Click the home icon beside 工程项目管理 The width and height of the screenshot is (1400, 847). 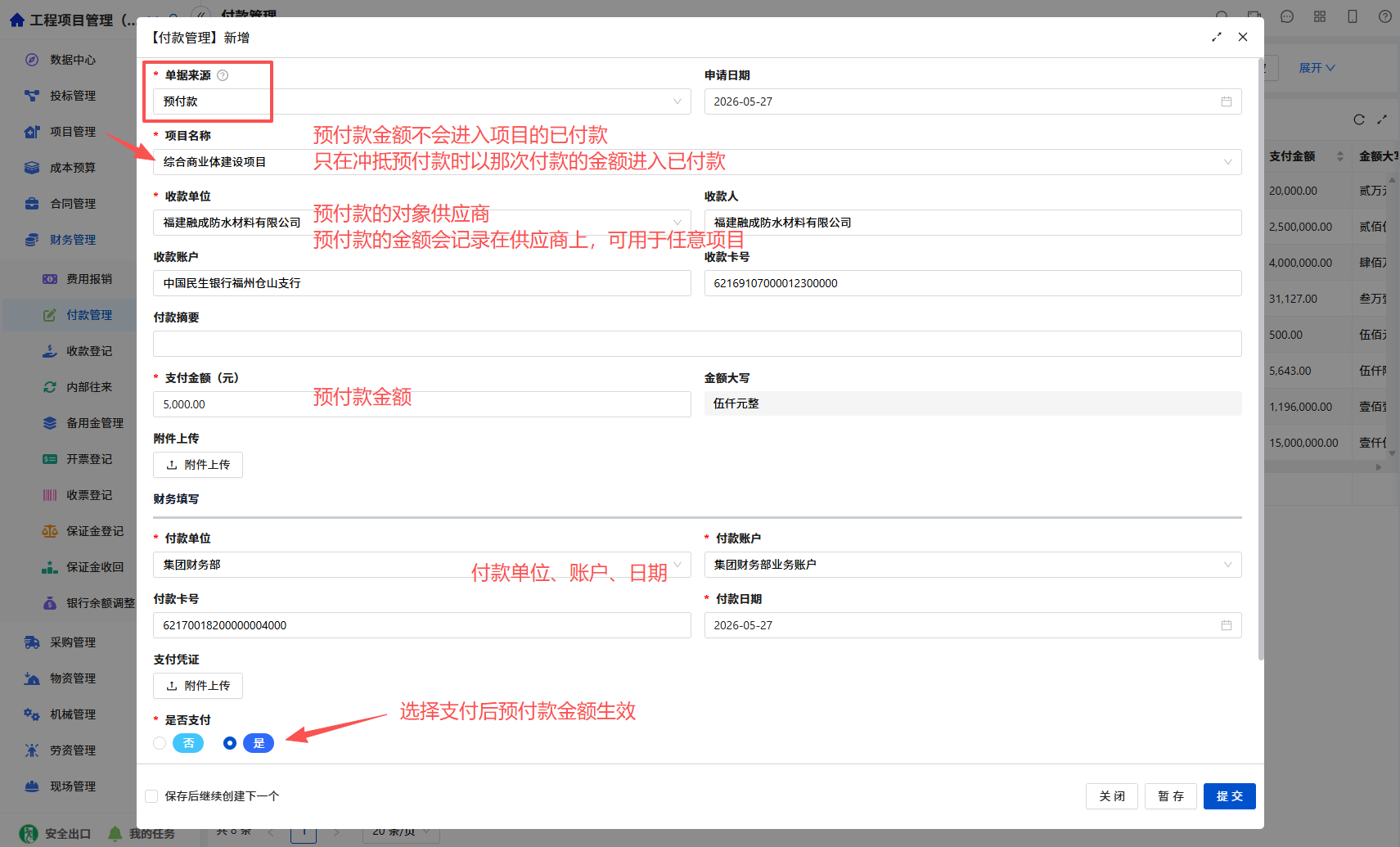pos(16,20)
